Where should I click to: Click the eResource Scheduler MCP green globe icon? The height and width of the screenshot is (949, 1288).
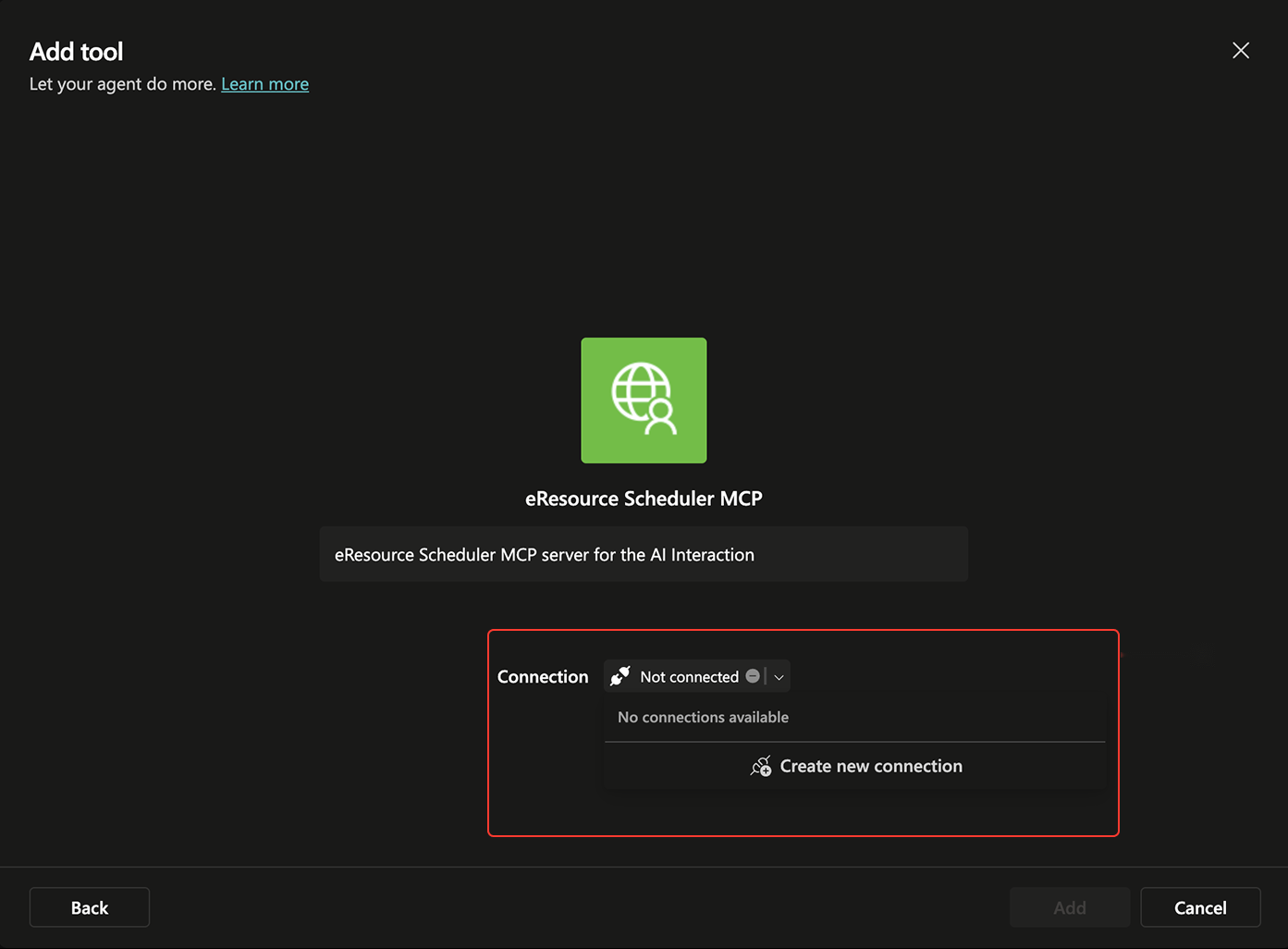[x=644, y=401]
